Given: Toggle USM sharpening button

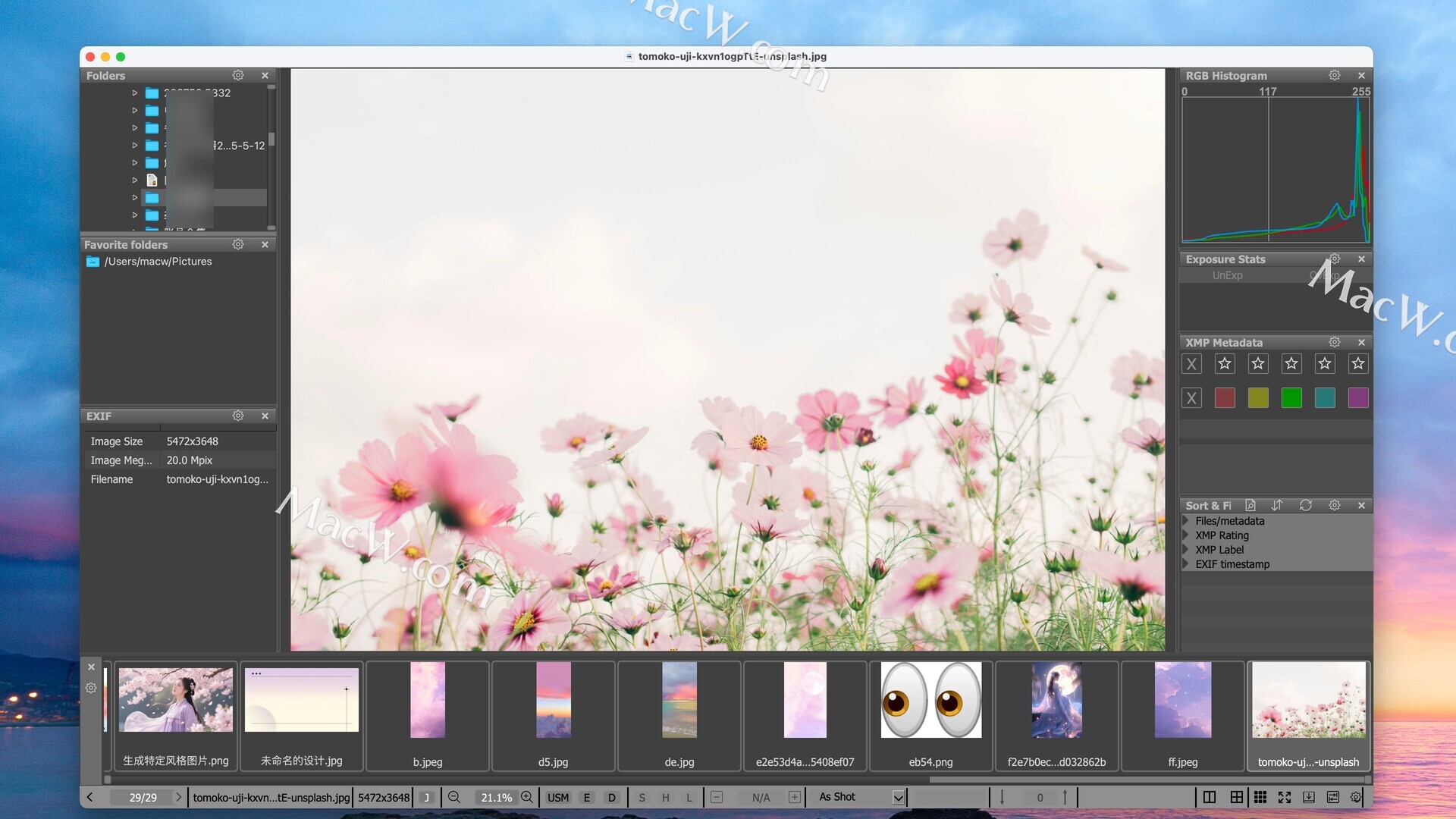Looking at the screenshot, I should (558, 797).
